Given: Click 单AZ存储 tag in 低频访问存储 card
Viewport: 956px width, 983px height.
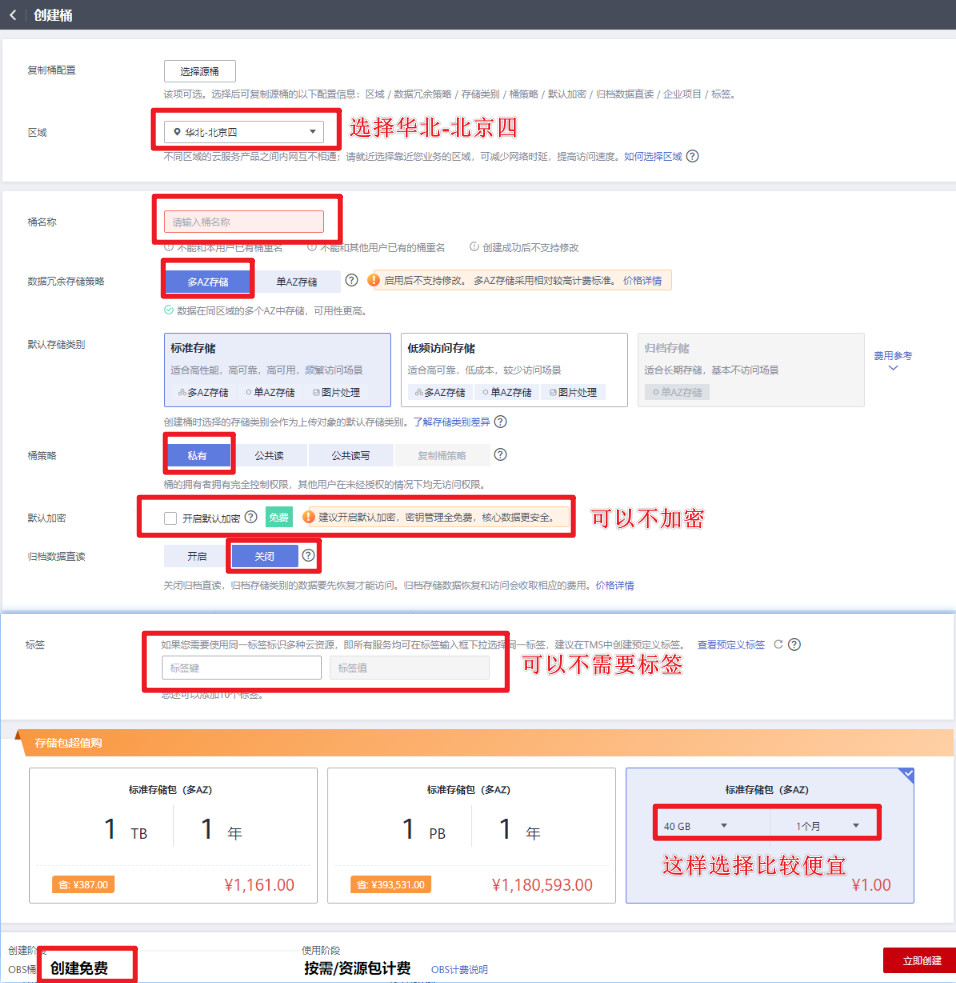Looking at the screenshot, I should click(507, 392).
